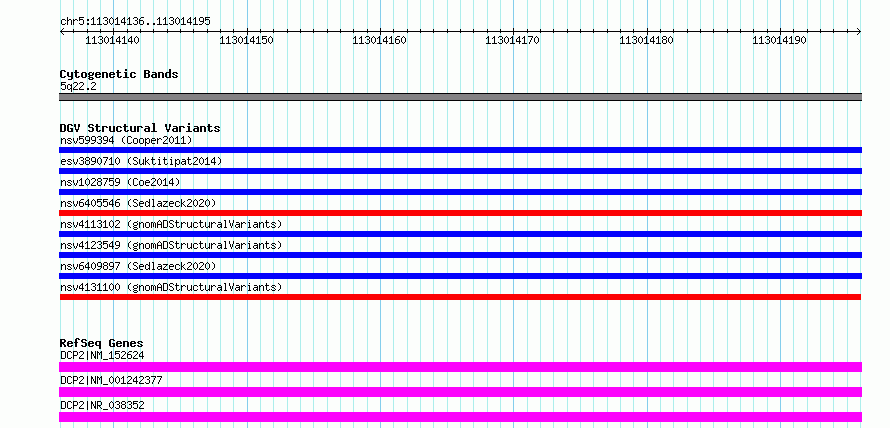Viewport: 890px width, 428px height.
Task: Click the nsv4123549 (gnomADStructuralVariants) label
Action: click(x=171, y=245)
